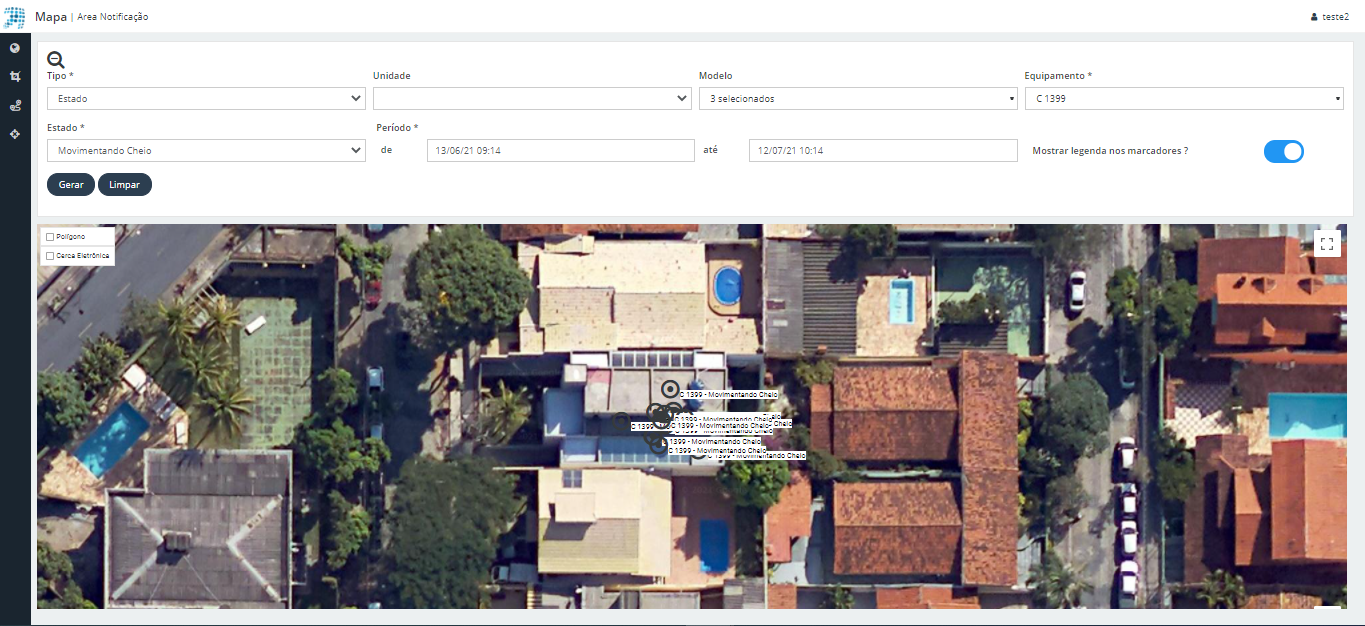
Task: Expand the empty Unidade dropdown
Action: (532, 98)
